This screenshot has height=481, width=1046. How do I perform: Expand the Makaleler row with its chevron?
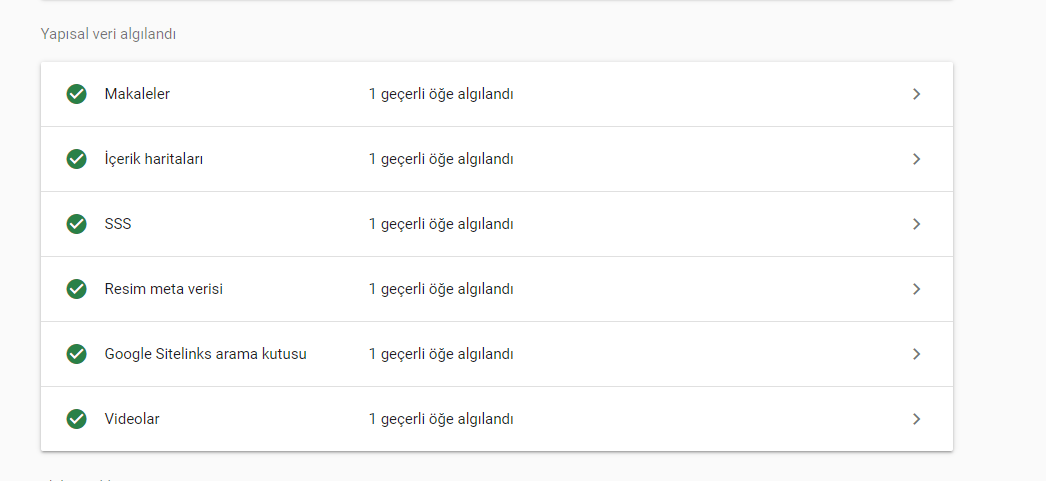(x=917, y=94)
